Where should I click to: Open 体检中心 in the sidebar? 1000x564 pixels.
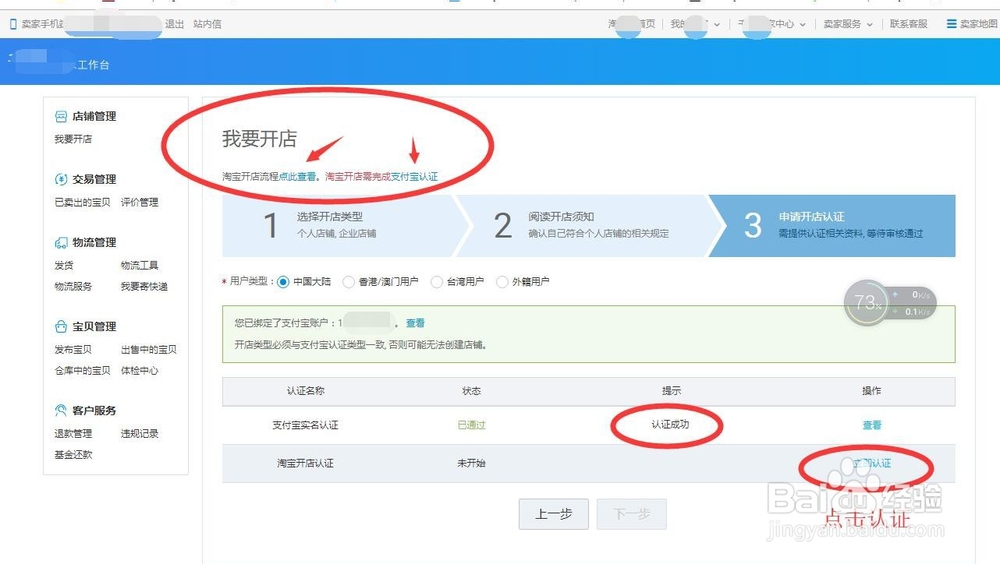tap(140, 371)
